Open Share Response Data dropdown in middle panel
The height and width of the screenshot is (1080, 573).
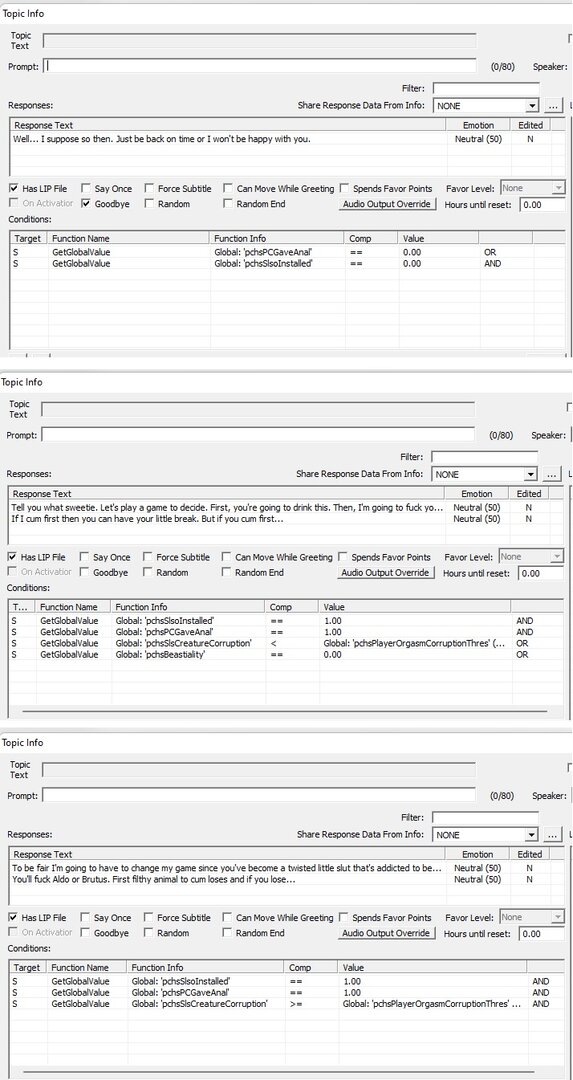(x=530, y=475)
